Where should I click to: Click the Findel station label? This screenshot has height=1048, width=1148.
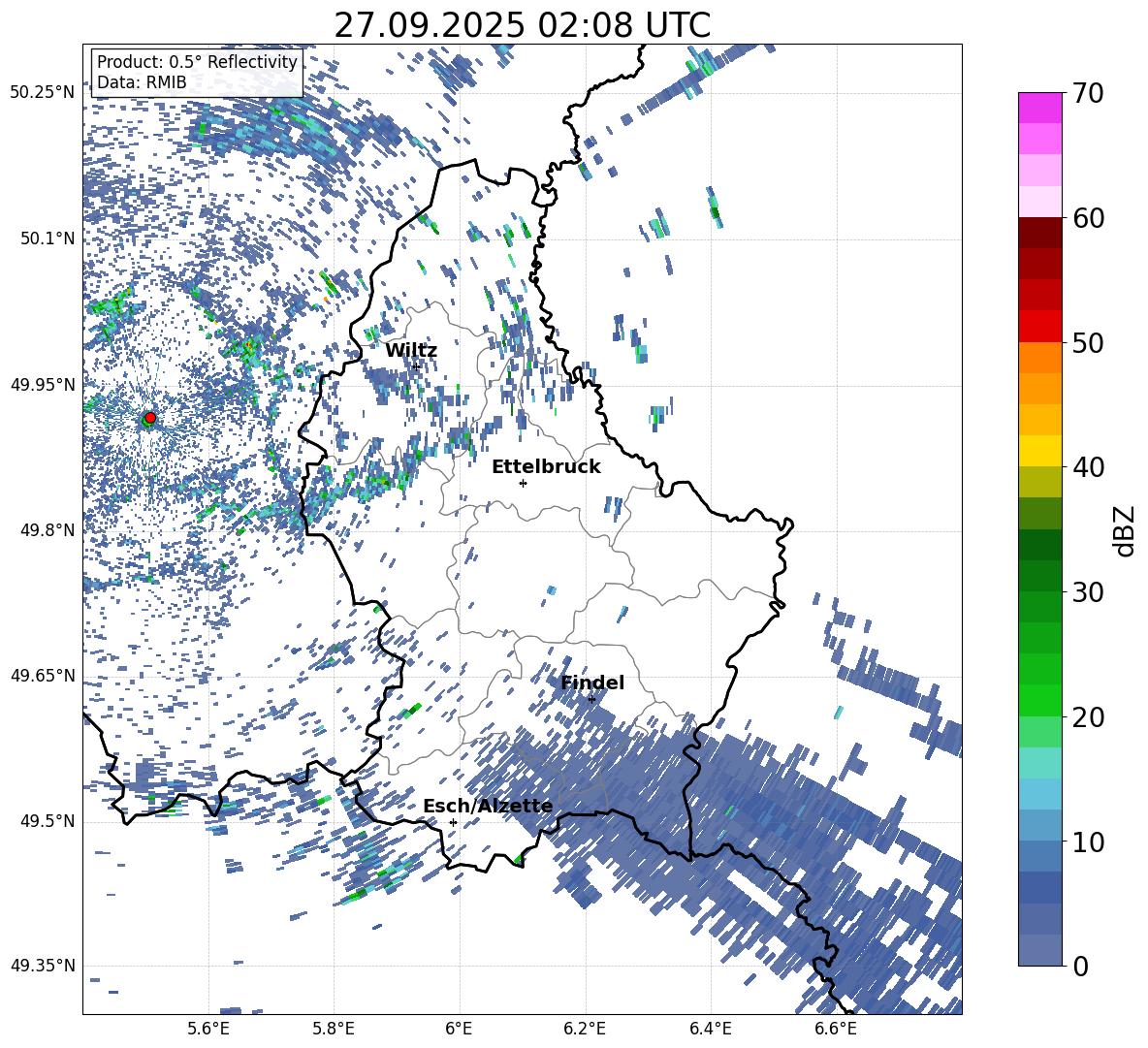[592, 683]
